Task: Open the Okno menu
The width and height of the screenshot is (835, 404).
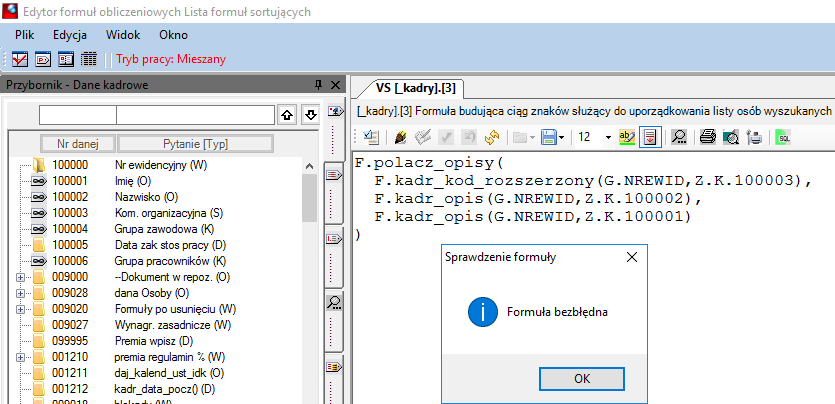Action: (x=174, y=35)
